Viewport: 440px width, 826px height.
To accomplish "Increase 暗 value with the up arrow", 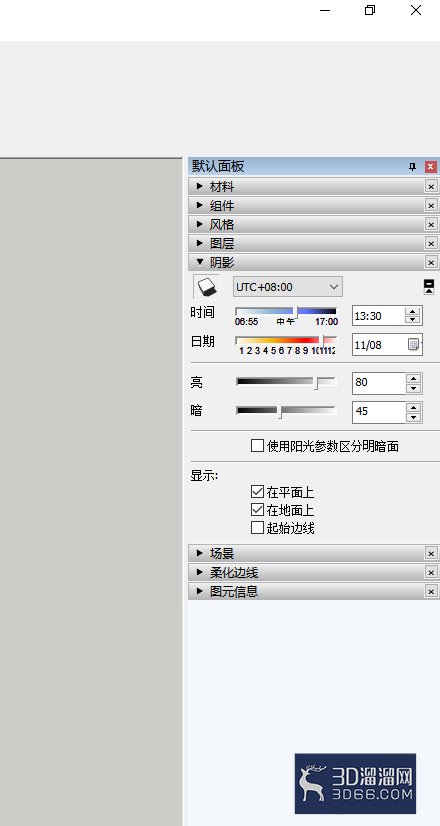I will (x=414, y=407).
